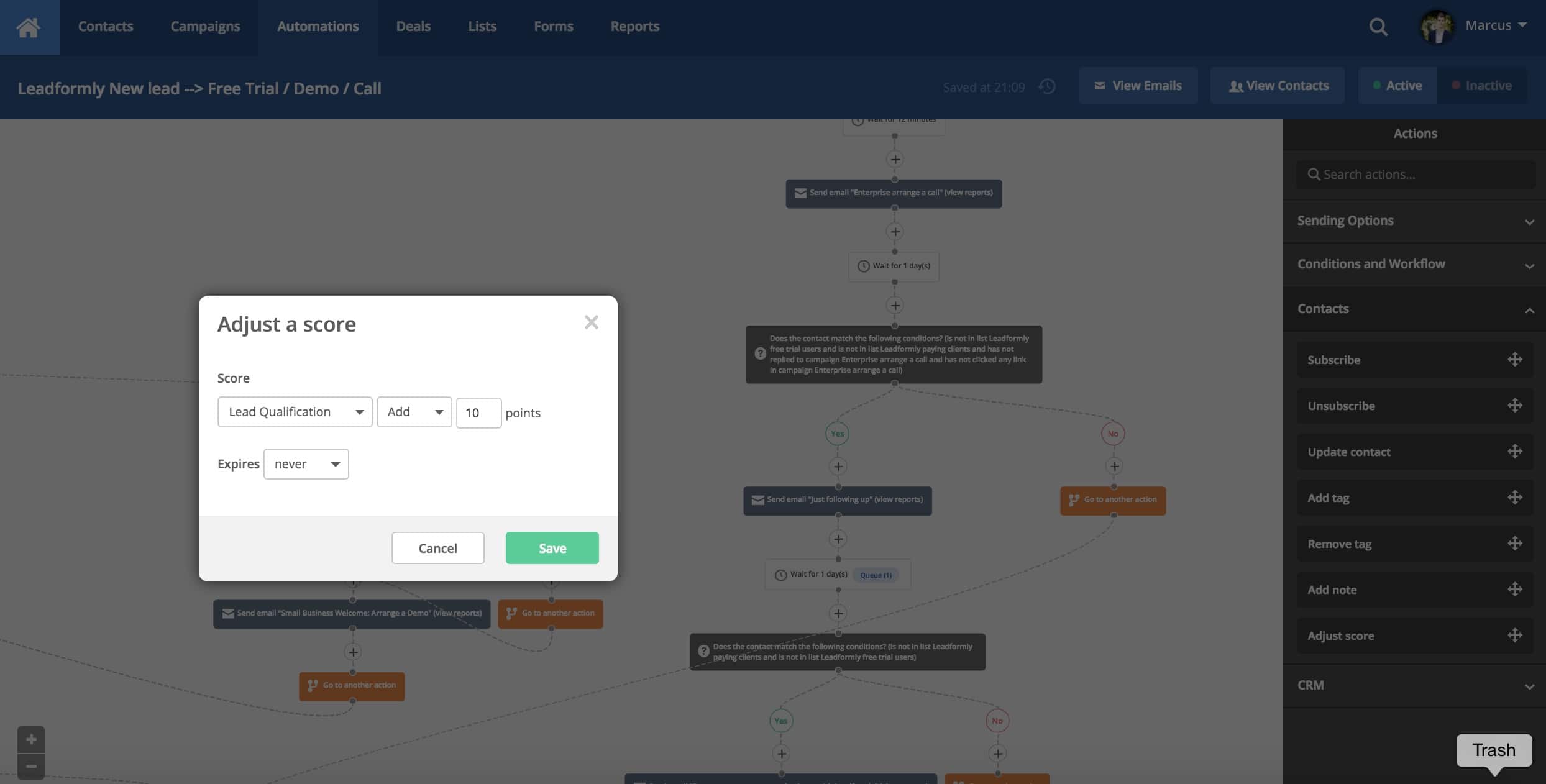Image resolution: width=1546 pixels, height=784 pixels.
Task: Click the move handle for Update contact
Action: (1514, 452)
